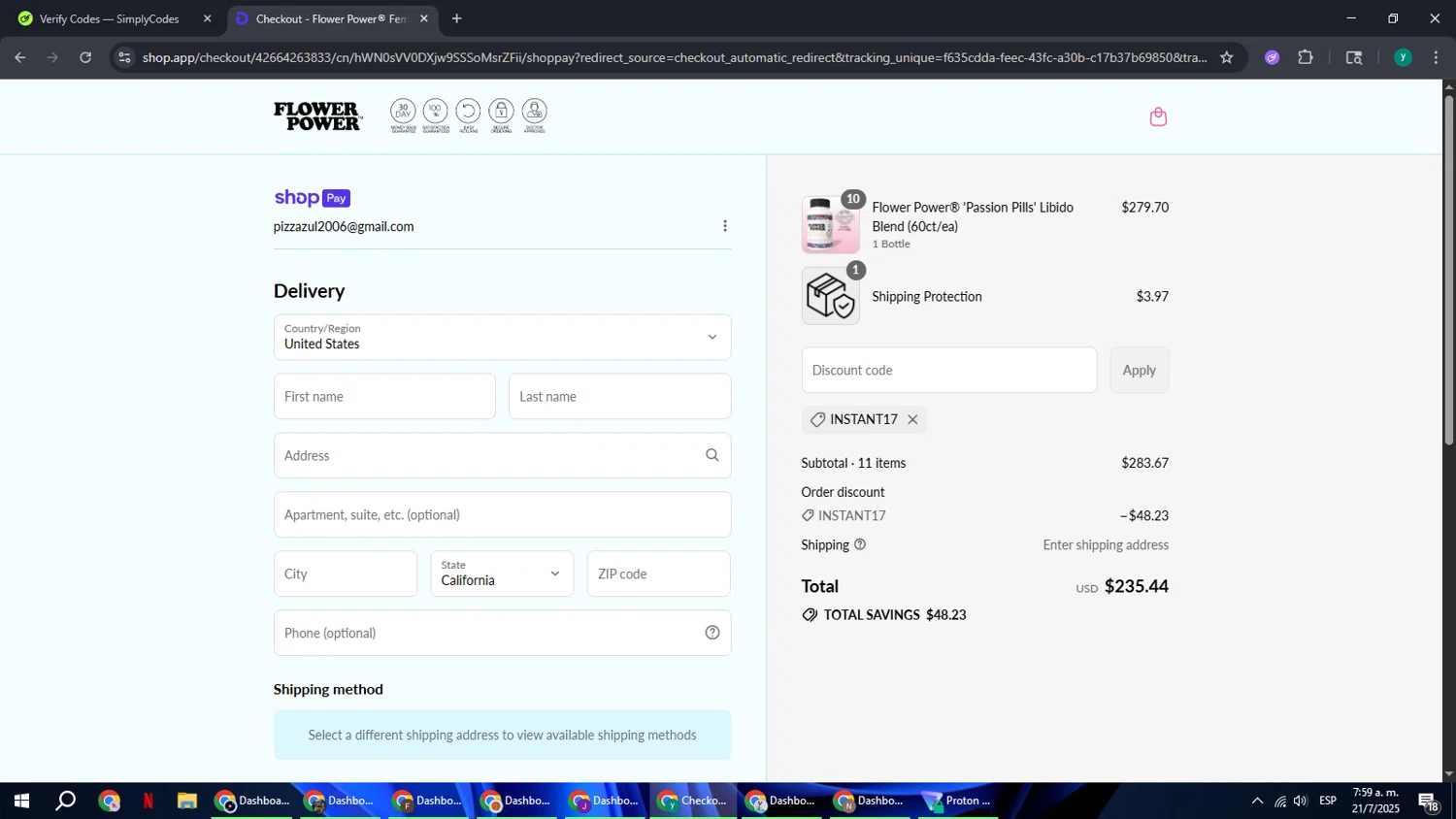This screenshot has height=819, width=1456.
Task: Click the product price $279.70
Action: tap(1144, 207)
